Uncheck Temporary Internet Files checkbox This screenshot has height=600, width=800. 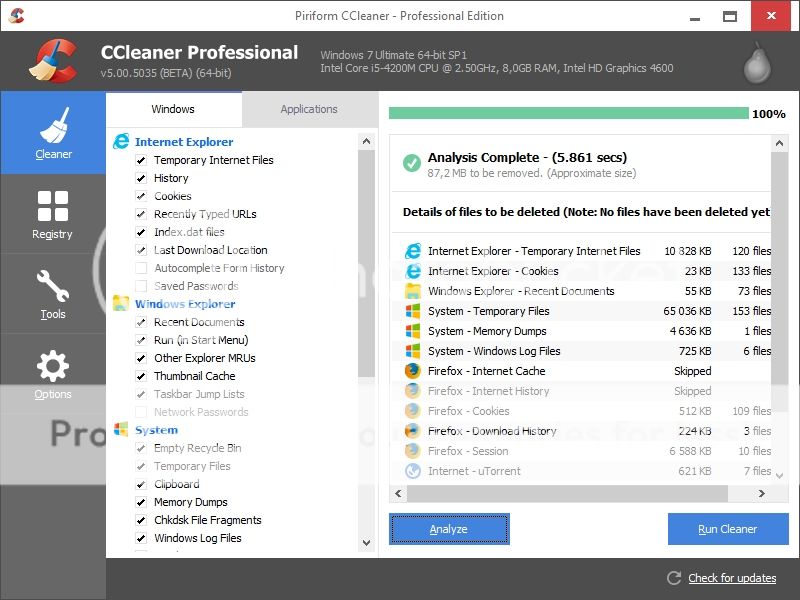(141, 160)
